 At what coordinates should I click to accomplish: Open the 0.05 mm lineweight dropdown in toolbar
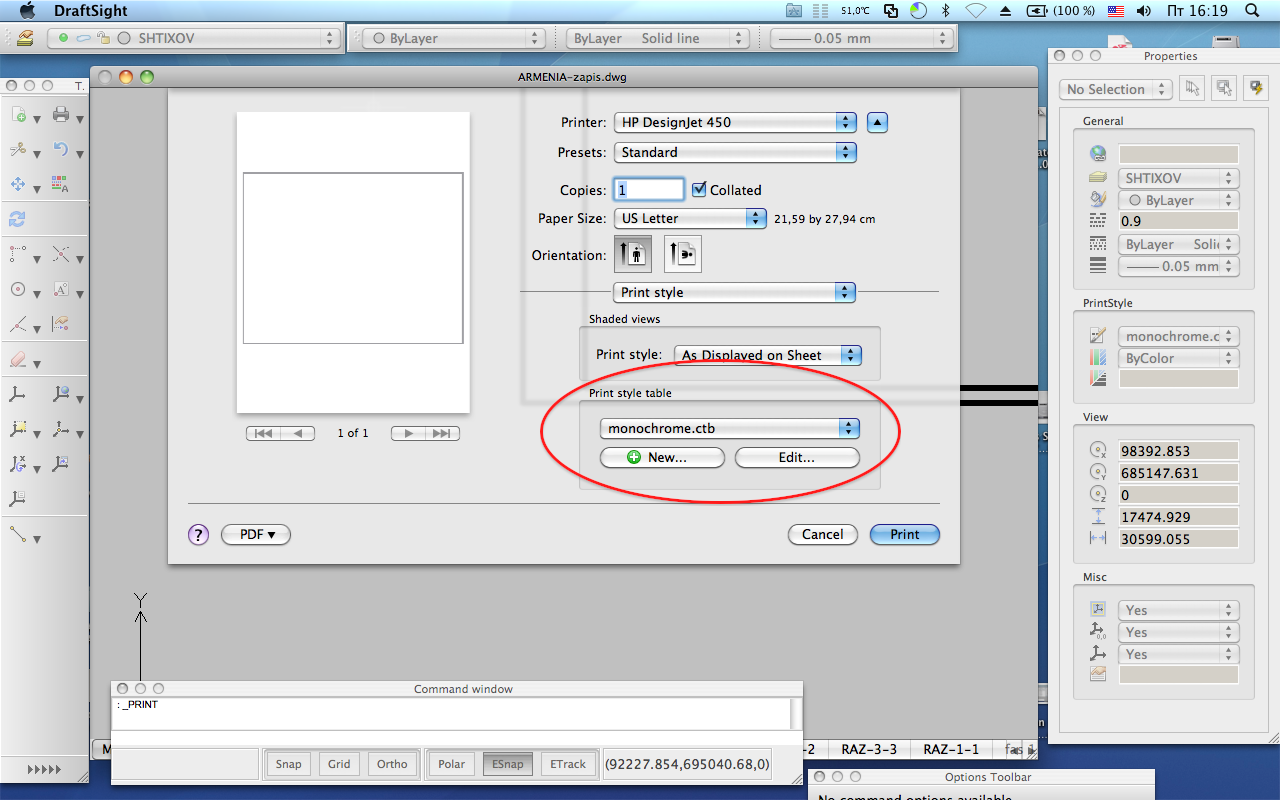pyautogui.click(x=861, y=38)
